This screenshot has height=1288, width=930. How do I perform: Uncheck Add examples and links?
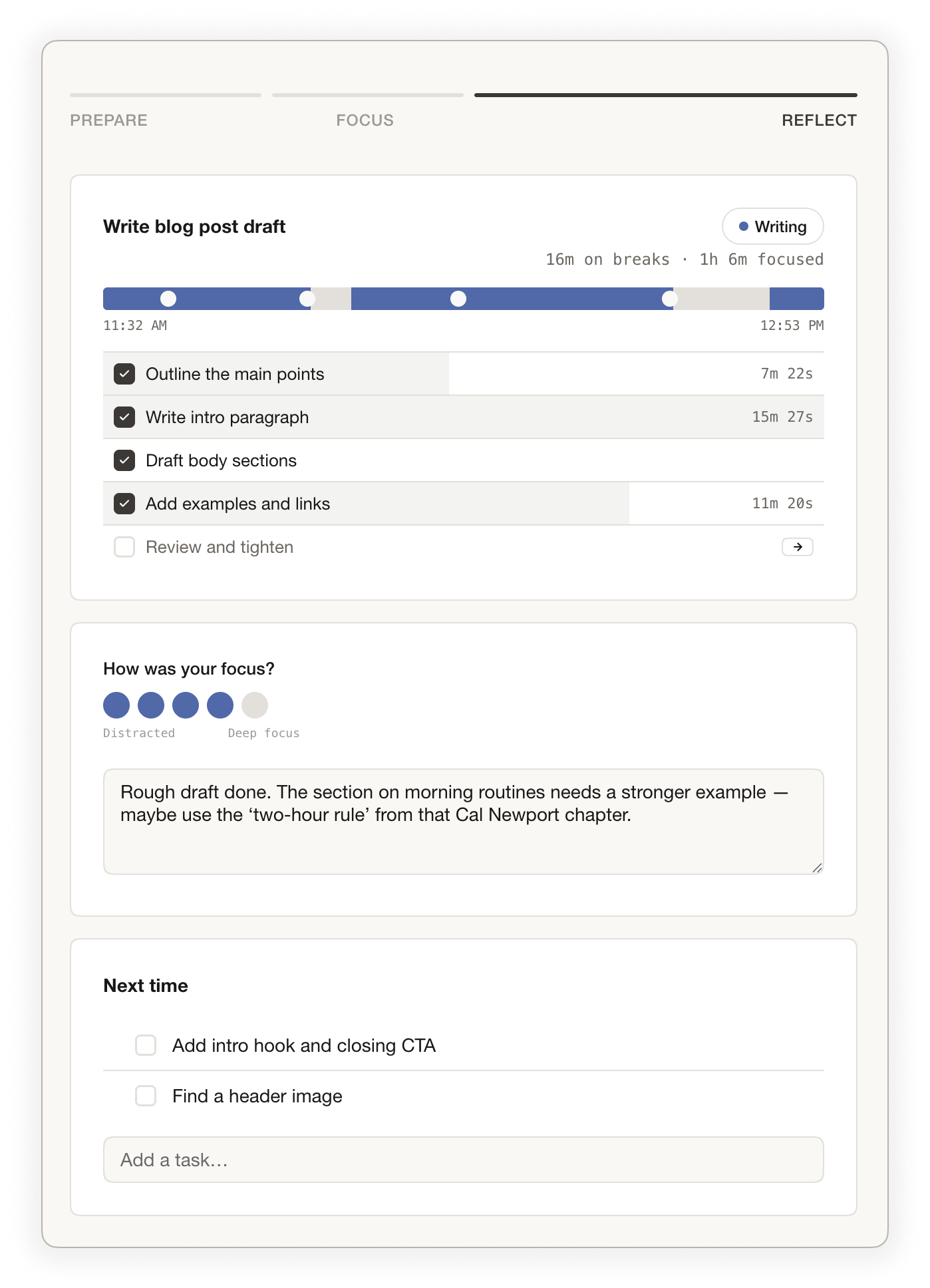[x=124, y=504]
